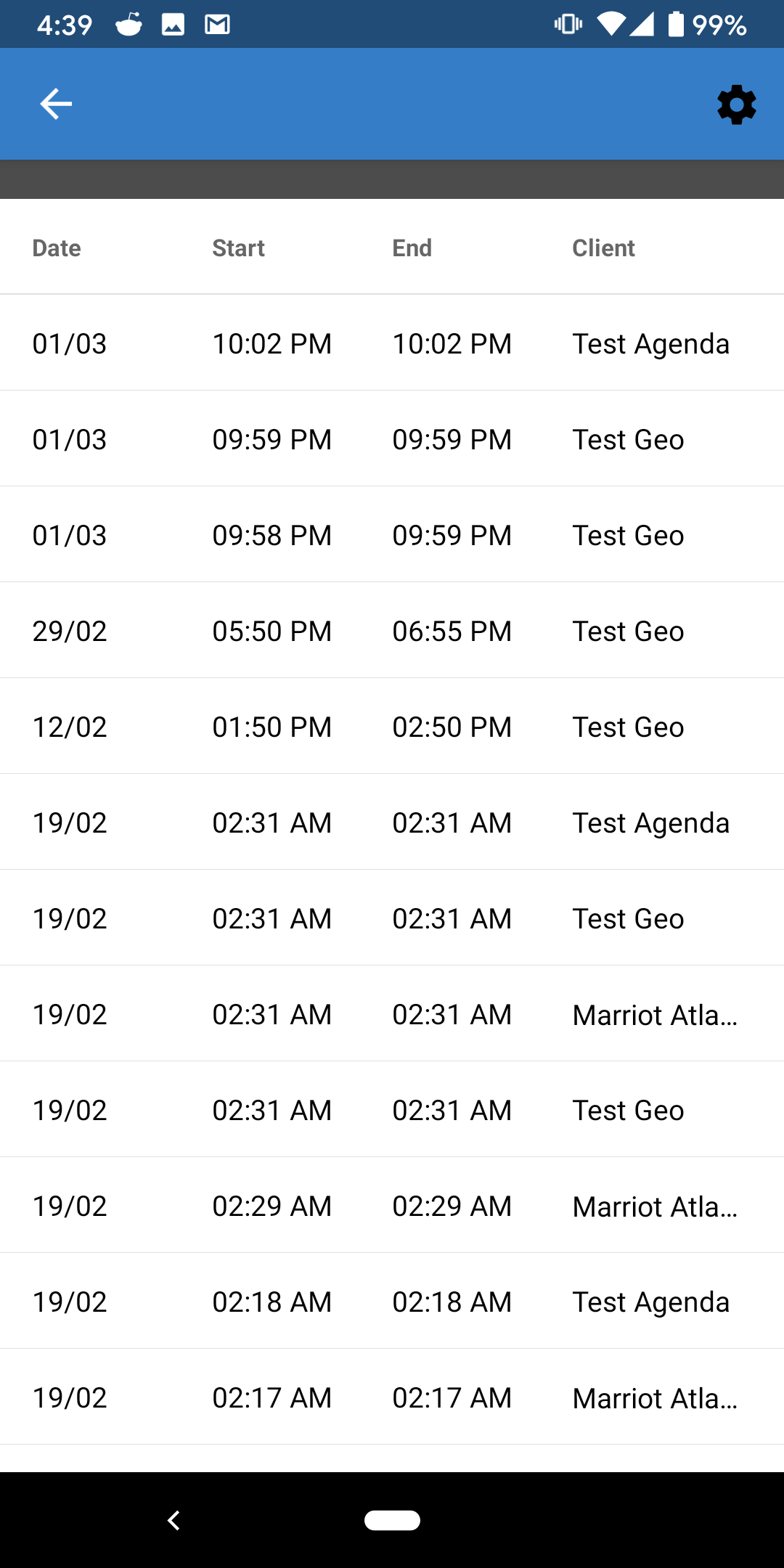784x1568 pixels.
Task: Select the 02:17 AM Marriot Atla entry
Action: pyautogui.click(x=392, y=1397)
